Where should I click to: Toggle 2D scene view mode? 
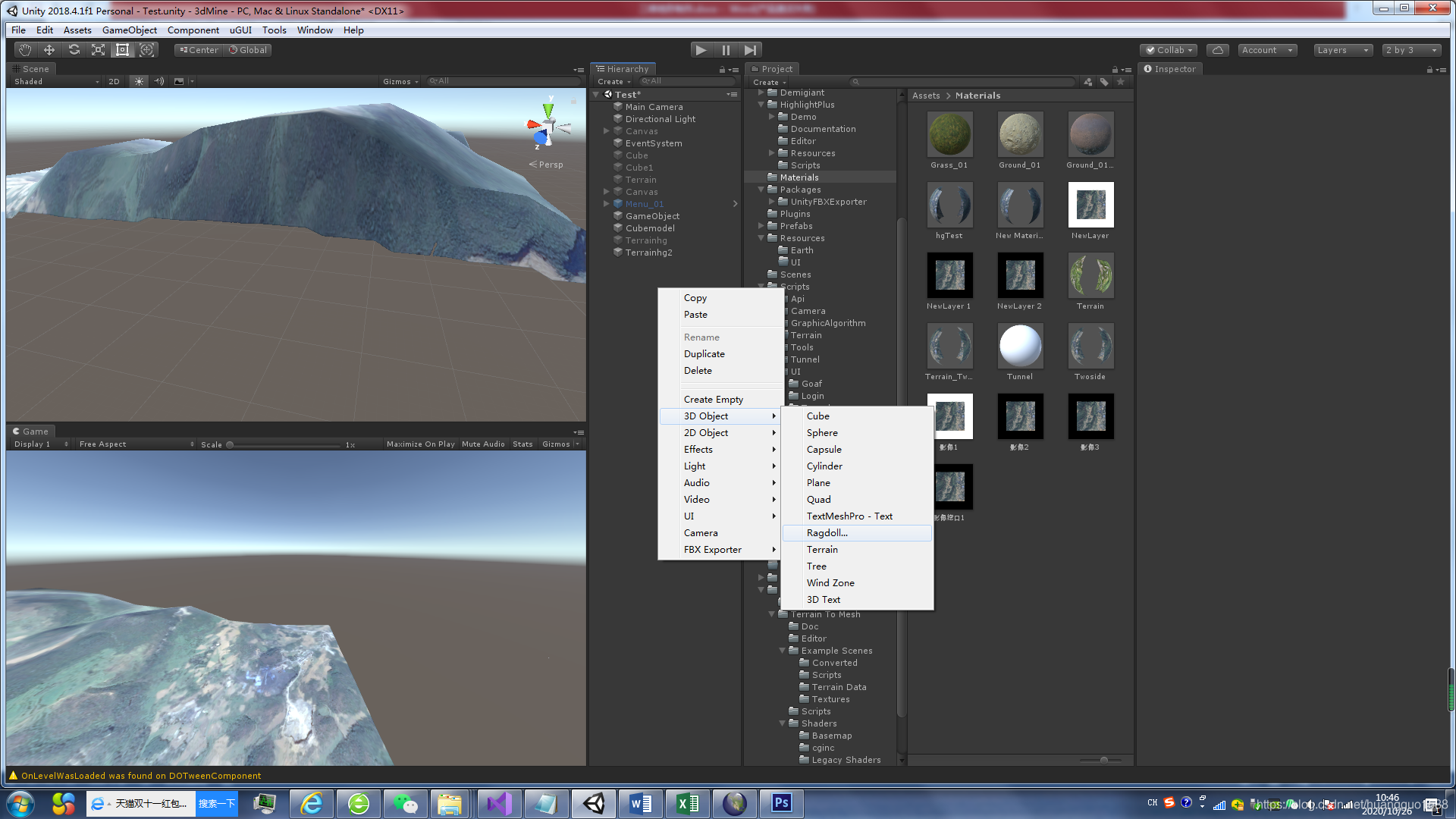(x=114, y=81)
